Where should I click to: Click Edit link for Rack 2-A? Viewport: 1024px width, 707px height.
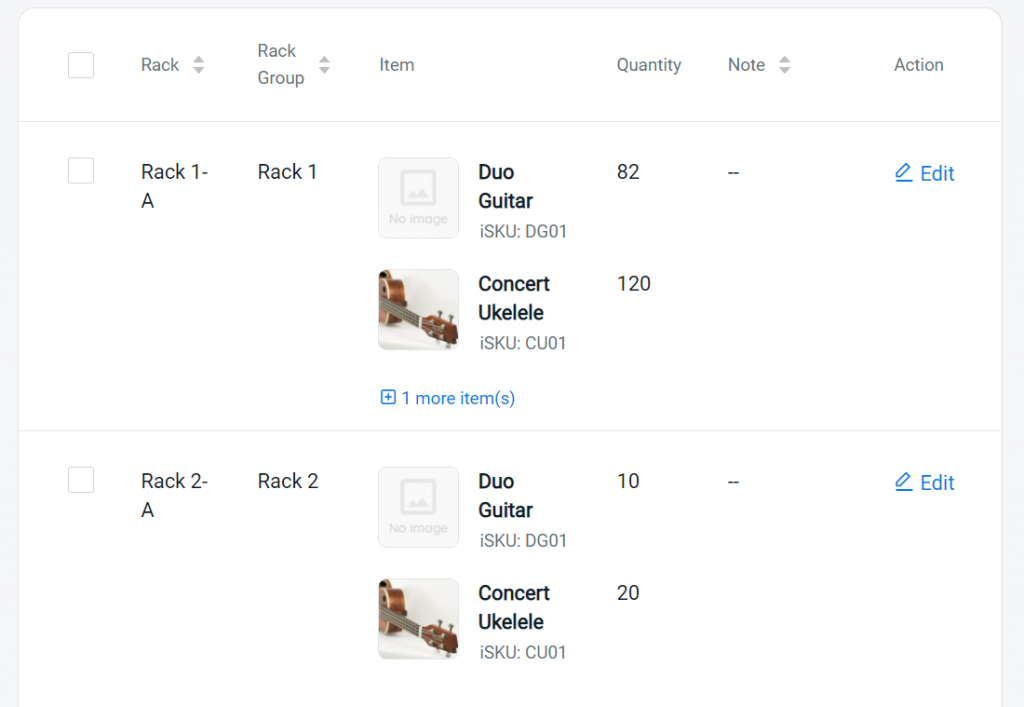[937, 483]
